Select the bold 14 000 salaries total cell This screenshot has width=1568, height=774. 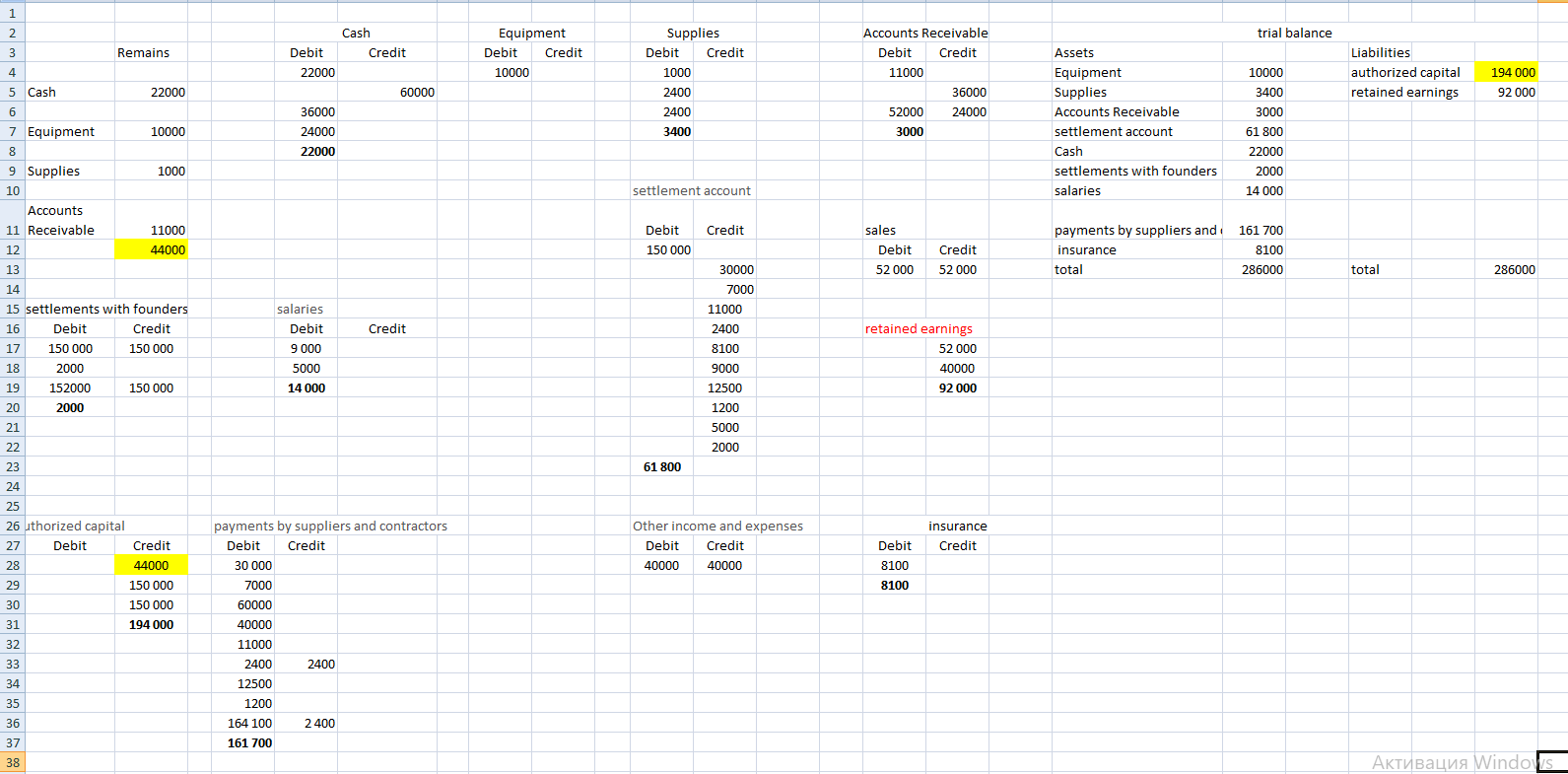click(x=307, y=388)
